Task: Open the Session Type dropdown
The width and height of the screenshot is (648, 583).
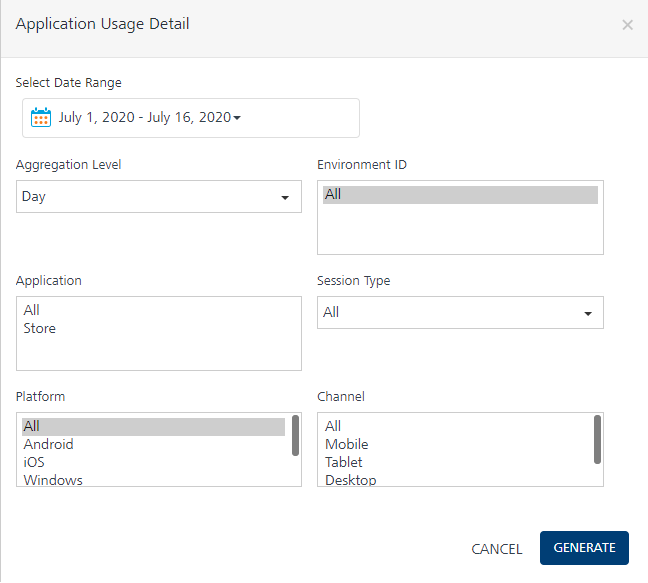Action: point(460,313)
